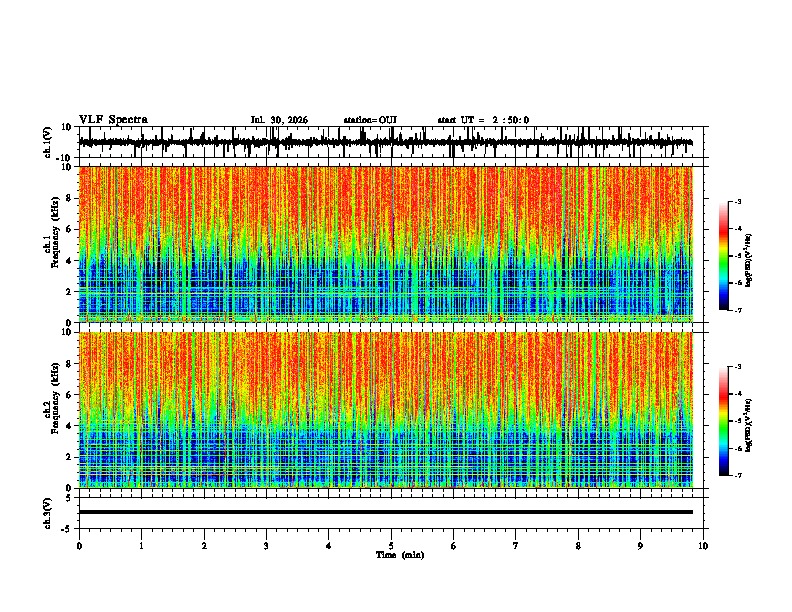Click the 10 tick on the time axis
This screenshot has height=612, width=792.
coord(703,546)
